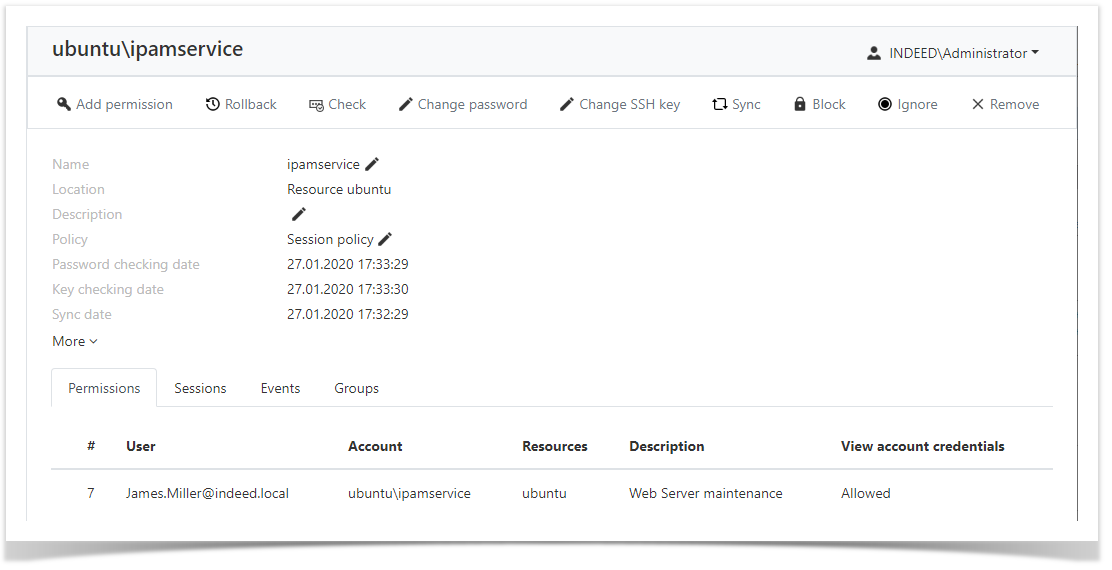Click the Rollback history icon
The image size is (1112, 570).
213,104
